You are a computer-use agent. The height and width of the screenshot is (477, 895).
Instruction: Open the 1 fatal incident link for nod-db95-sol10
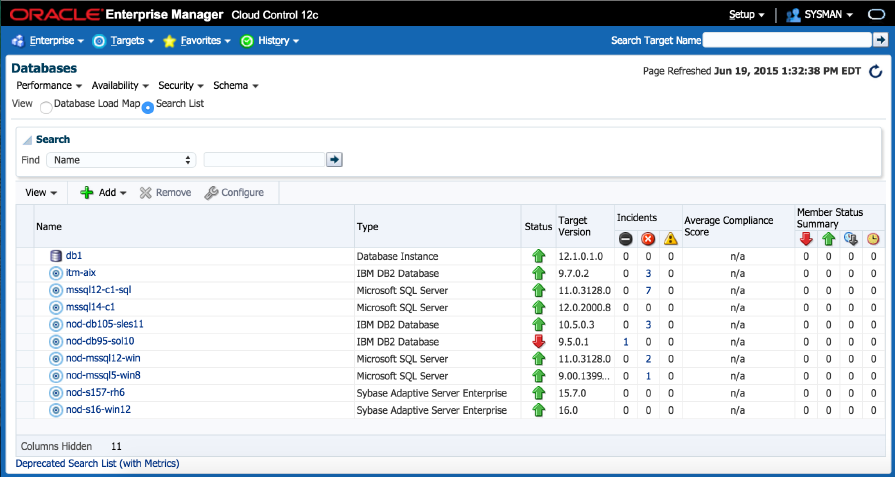point(626,342)
